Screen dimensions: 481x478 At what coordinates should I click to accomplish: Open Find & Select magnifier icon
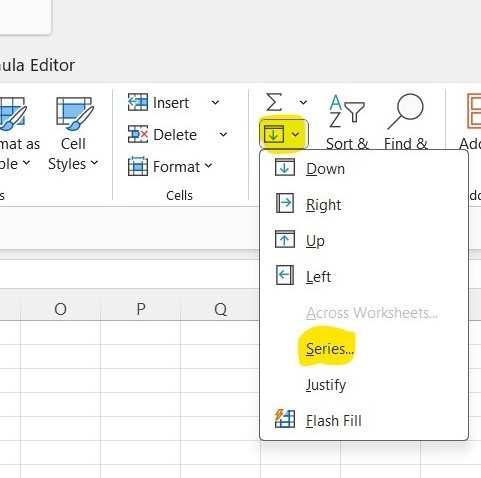[405, 111]
